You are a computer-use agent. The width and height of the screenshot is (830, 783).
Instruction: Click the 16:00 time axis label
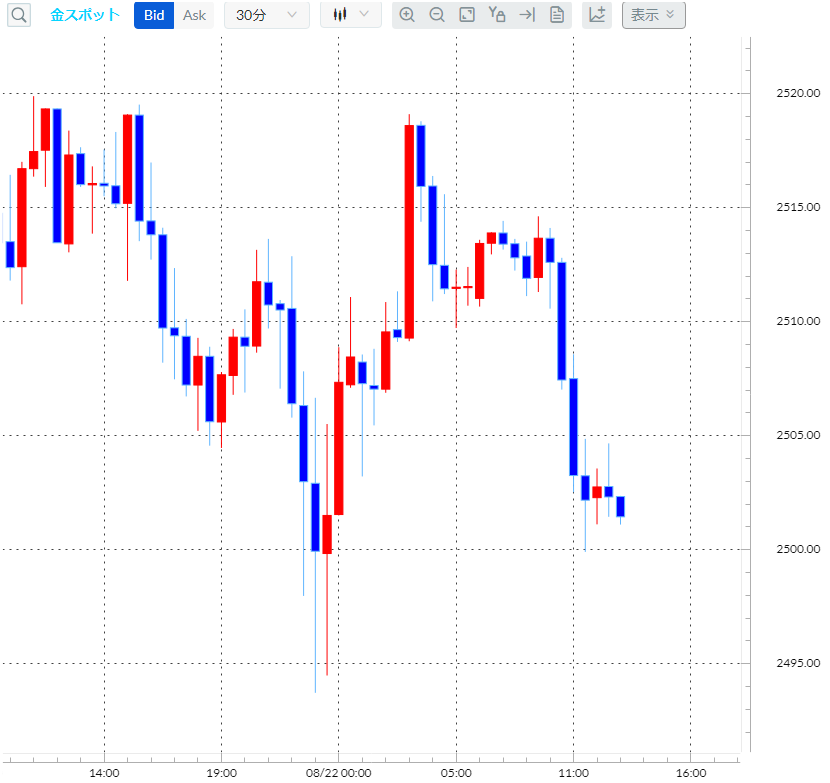pos(691,773)
